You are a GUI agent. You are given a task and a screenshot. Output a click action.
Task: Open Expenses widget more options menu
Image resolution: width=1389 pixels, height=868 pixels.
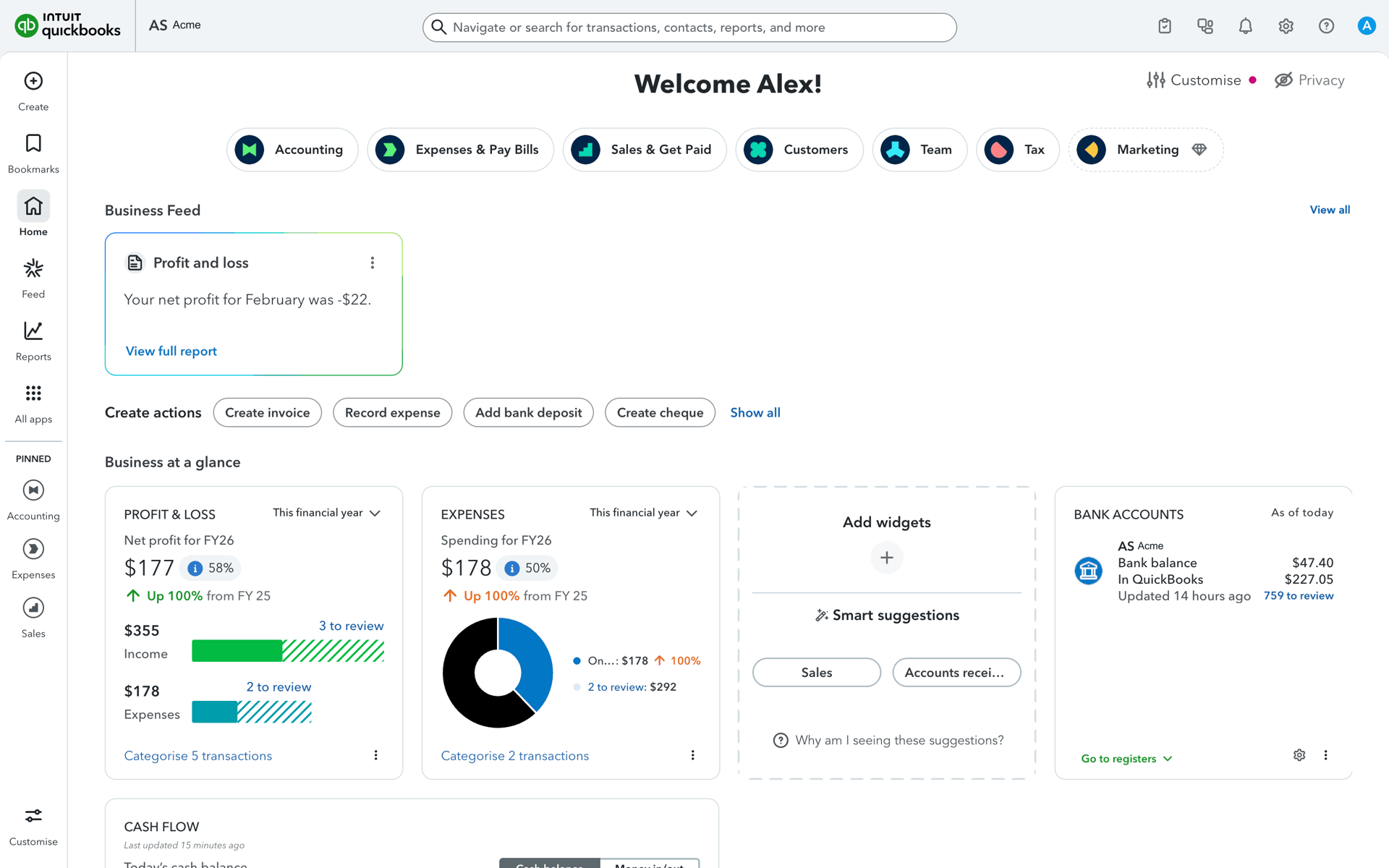point(693,755)
